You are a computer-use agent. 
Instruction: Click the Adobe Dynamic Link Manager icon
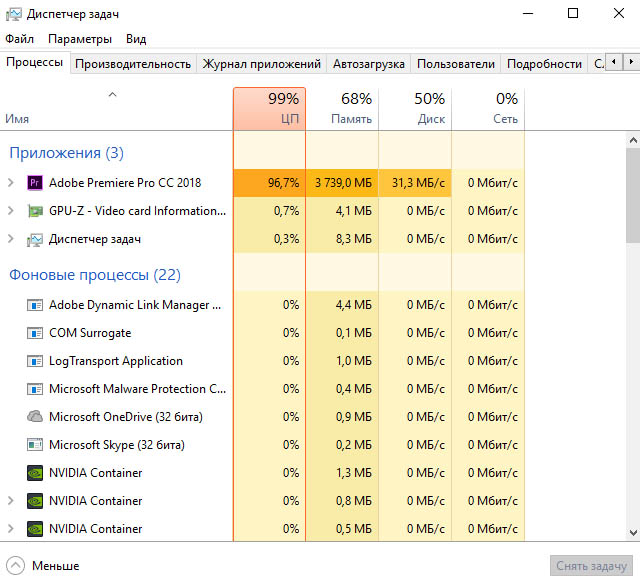coord(35,305)
